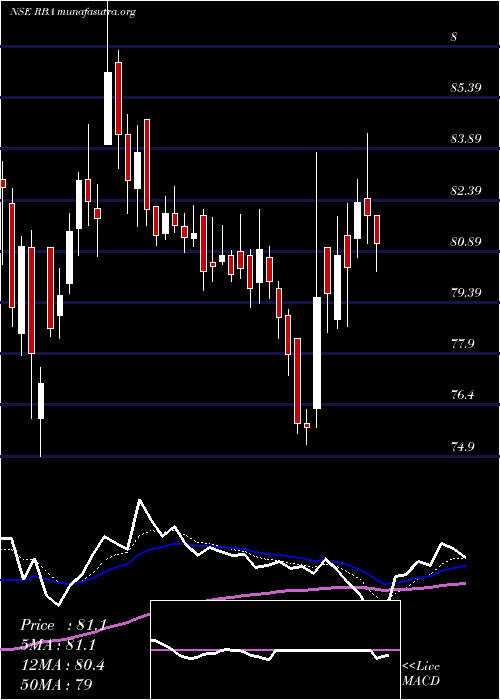Select the 80.89 price level label

[466, 242]
